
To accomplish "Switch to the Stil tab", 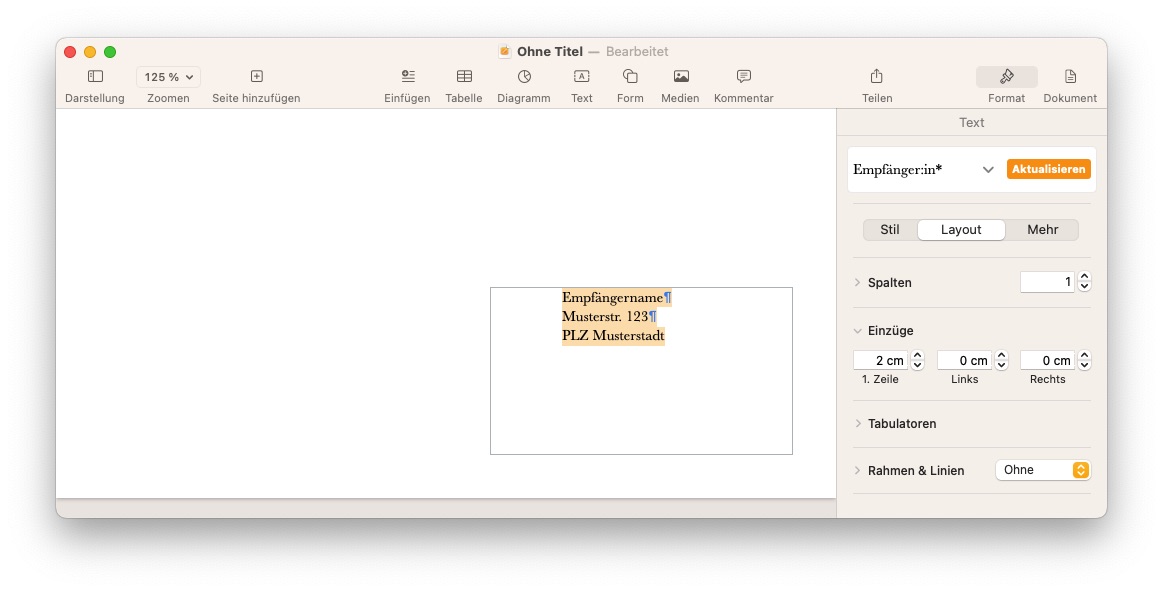I will [x=890, y=230].
